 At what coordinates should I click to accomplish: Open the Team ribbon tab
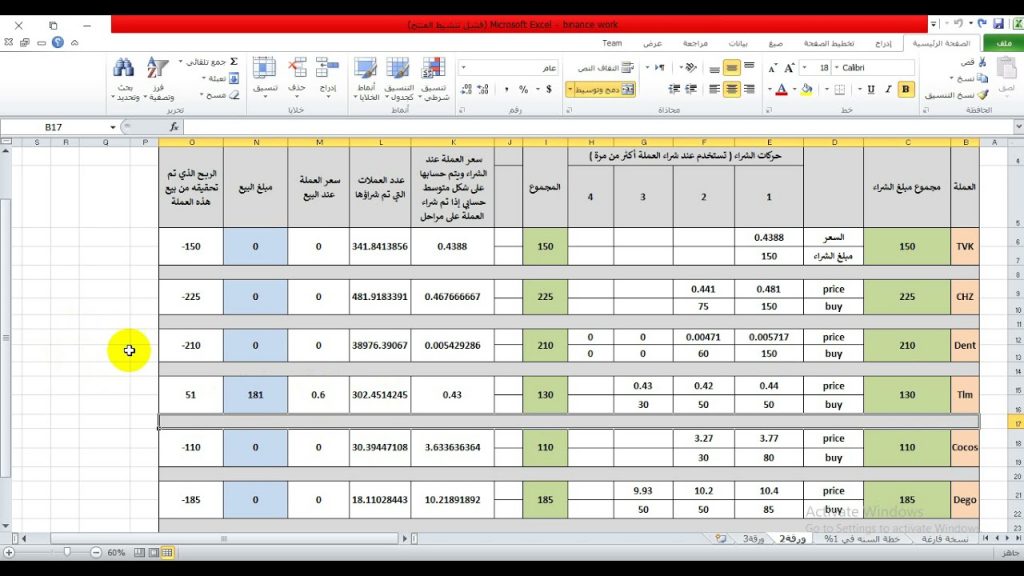click(612, 43)
